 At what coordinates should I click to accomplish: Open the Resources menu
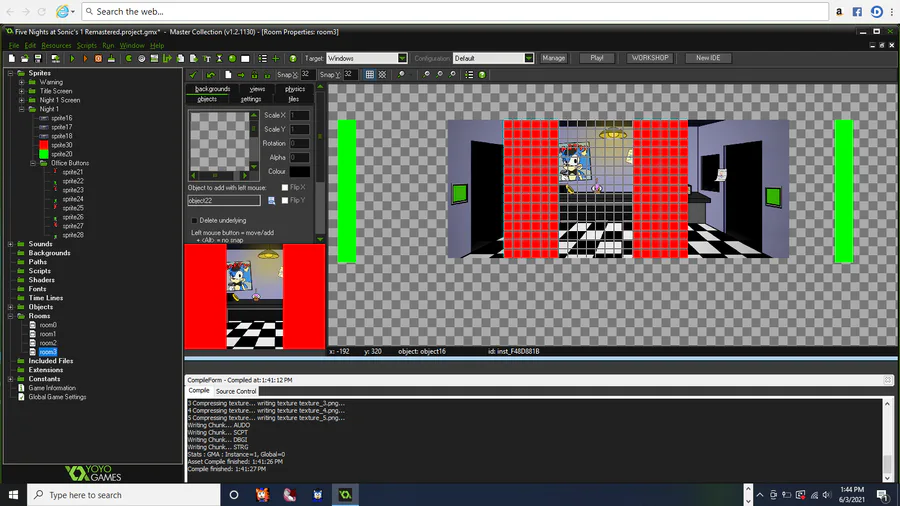tap(56, 45)
